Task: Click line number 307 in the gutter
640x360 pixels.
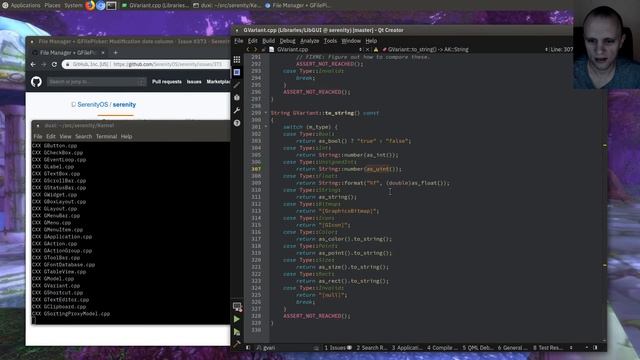Action: [256, 169]
